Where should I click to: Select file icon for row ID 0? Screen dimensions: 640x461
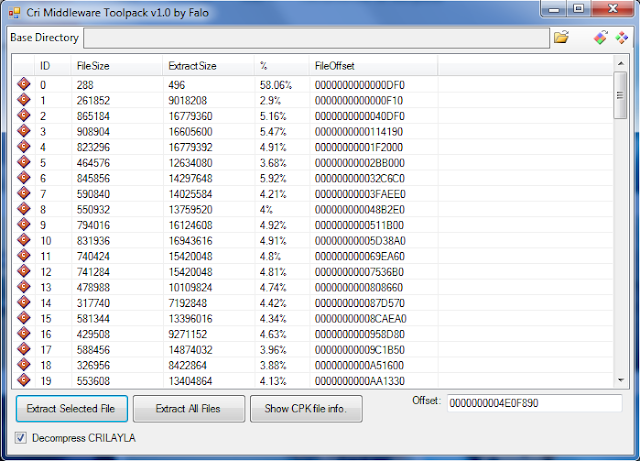coord(24,84)
